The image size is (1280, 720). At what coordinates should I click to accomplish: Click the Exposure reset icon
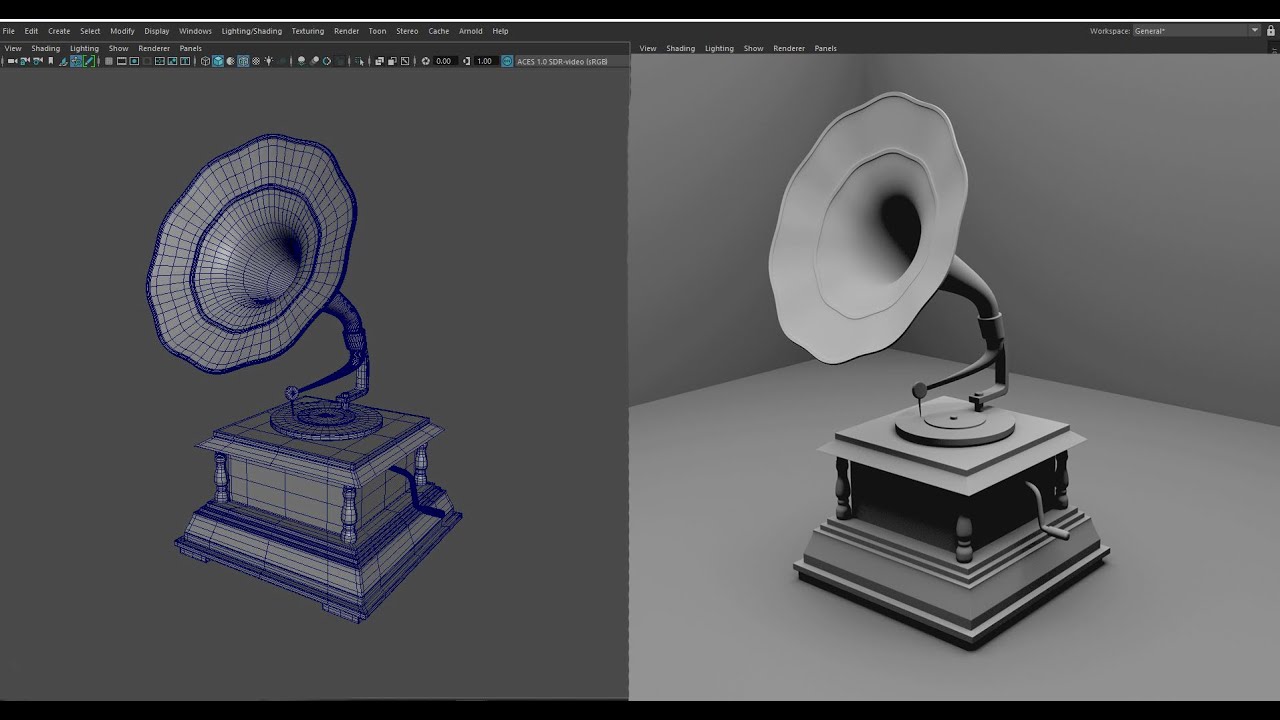426,61
